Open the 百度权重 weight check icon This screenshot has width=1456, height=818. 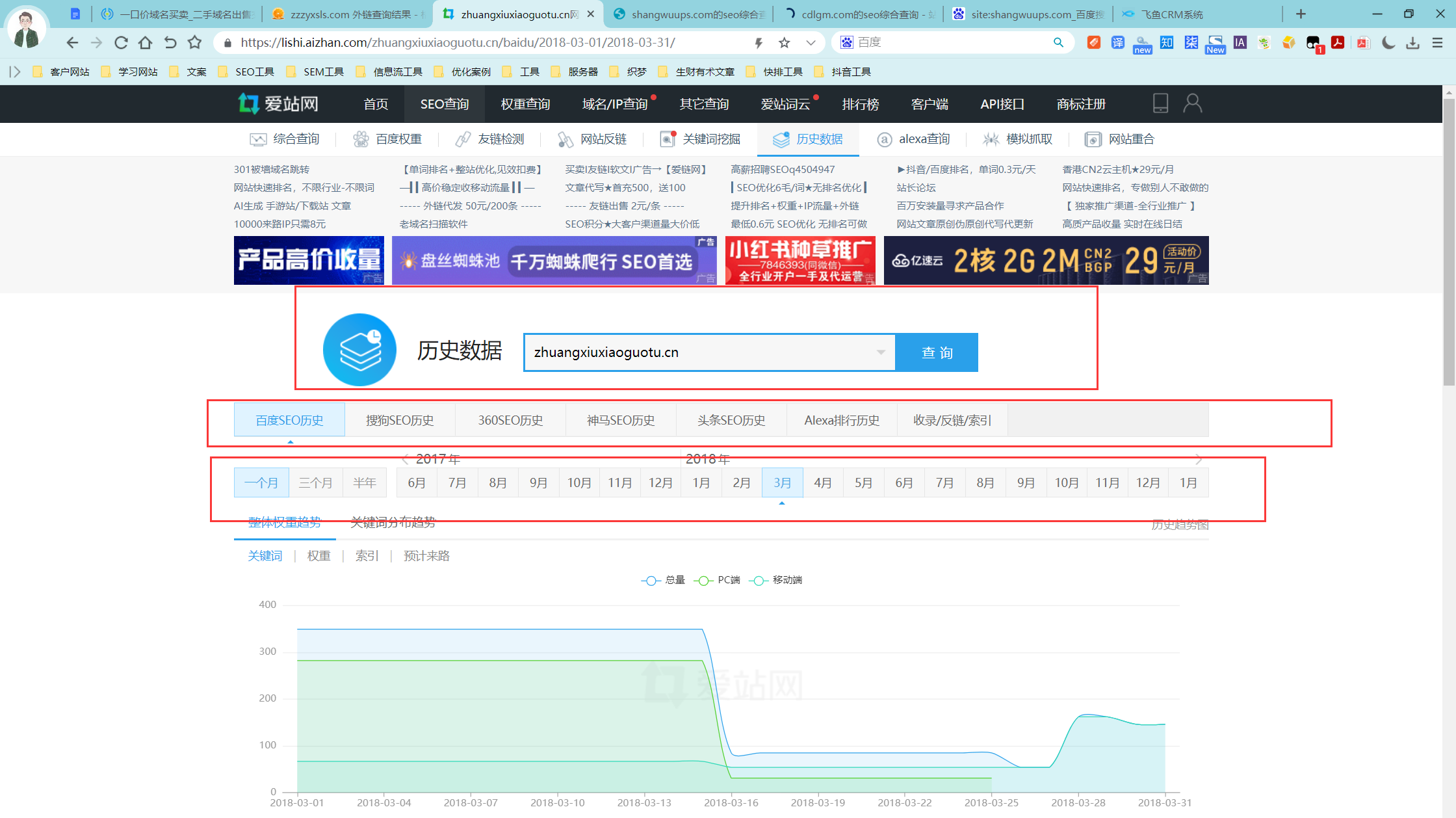point(360,139)
